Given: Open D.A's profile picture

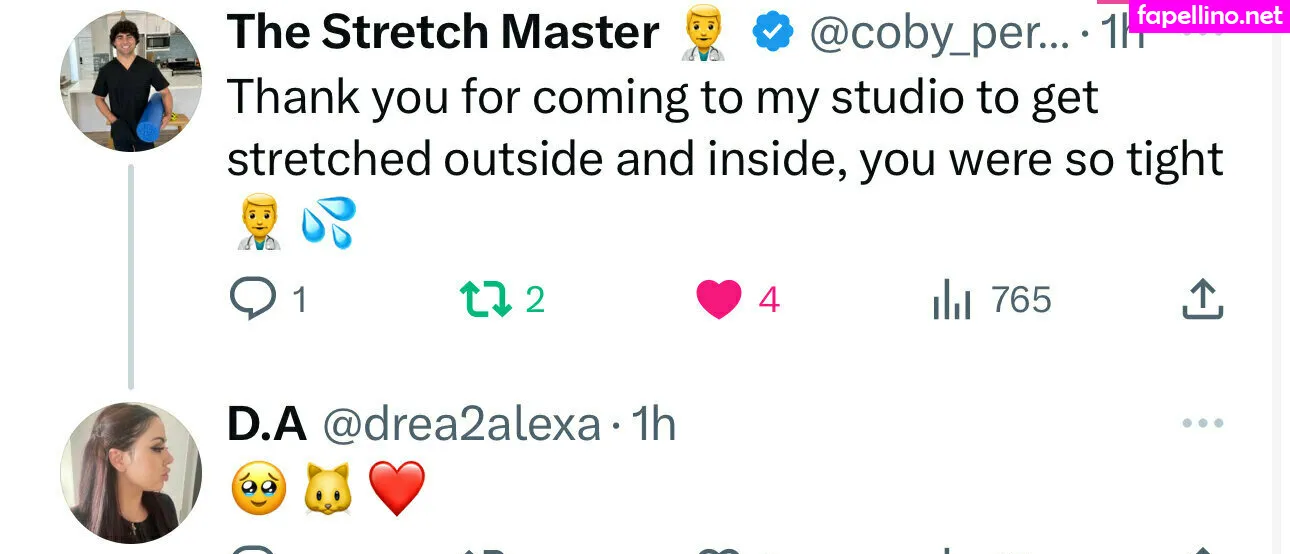Looking at the screenshot, I should click(131, 473).
